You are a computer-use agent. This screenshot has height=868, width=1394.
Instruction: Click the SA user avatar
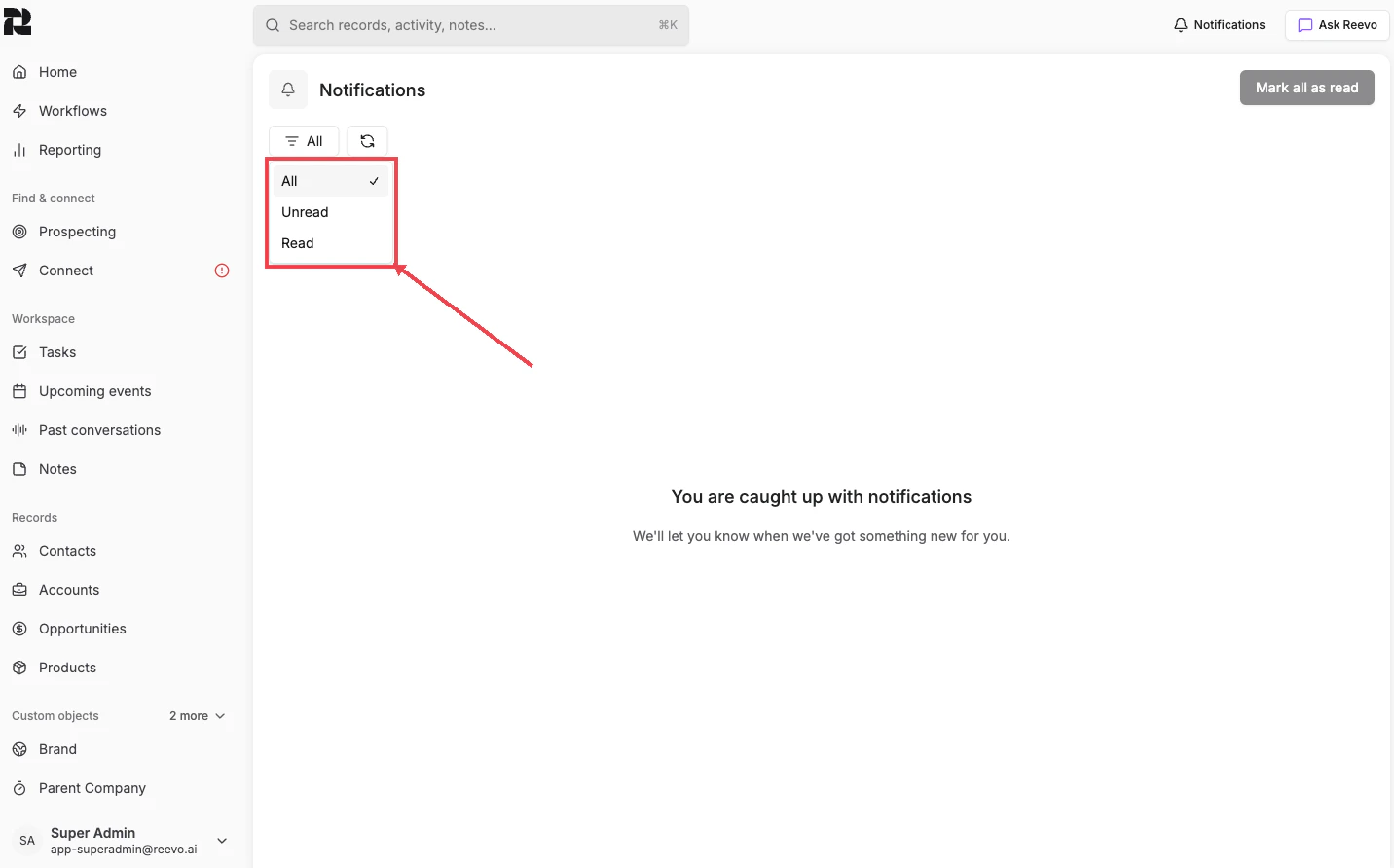(x=27, y=841)
